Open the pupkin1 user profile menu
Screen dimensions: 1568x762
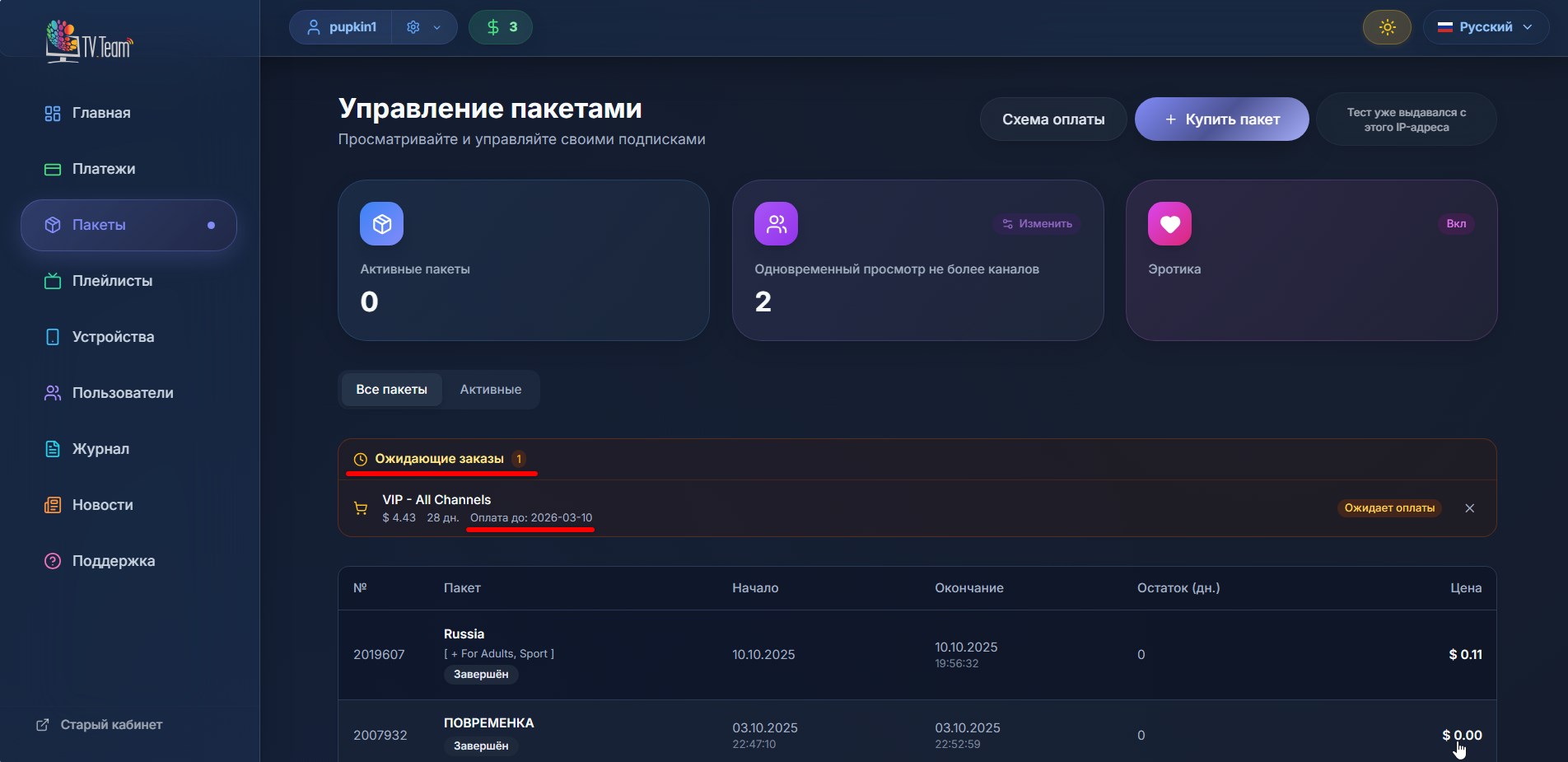pyautogui.click(x=341, y=27)
